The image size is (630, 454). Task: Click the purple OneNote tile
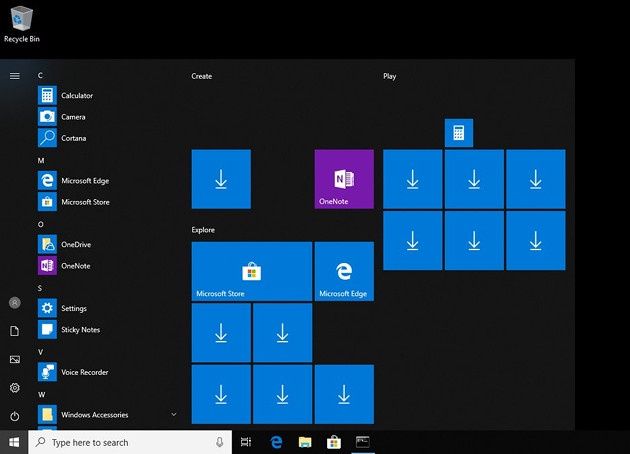(344, 179)
